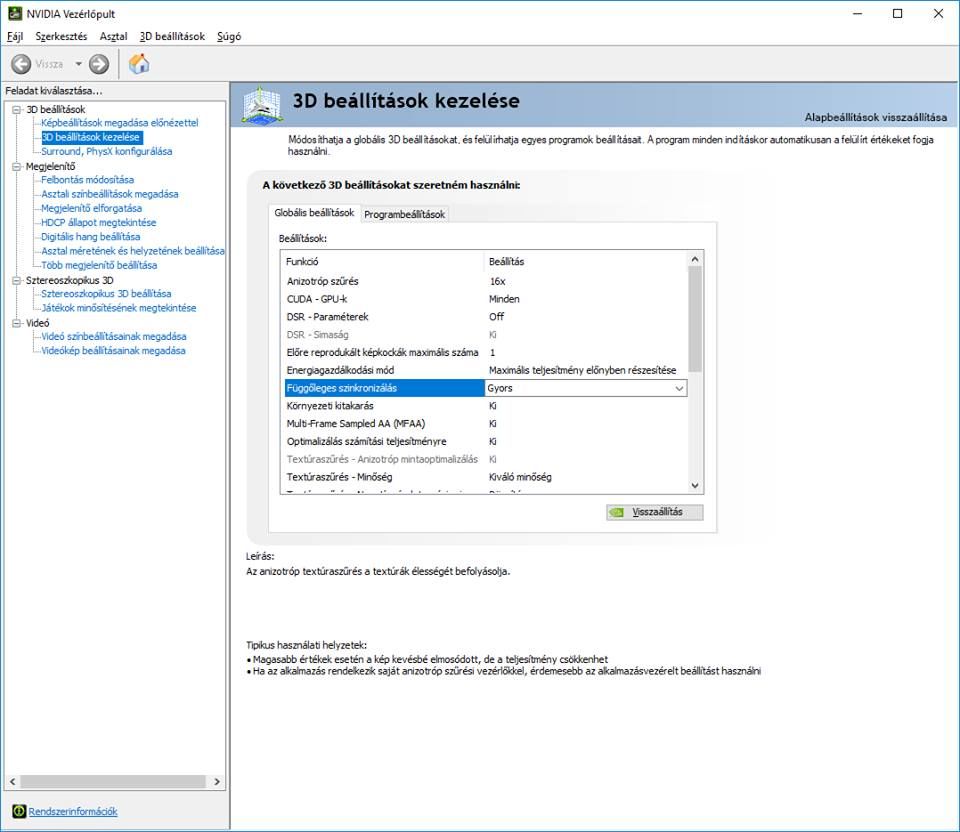Screen dimensions: 960x832
Task: Click the settings list vertical scrollbar thumb
Action: click(695, 319)
